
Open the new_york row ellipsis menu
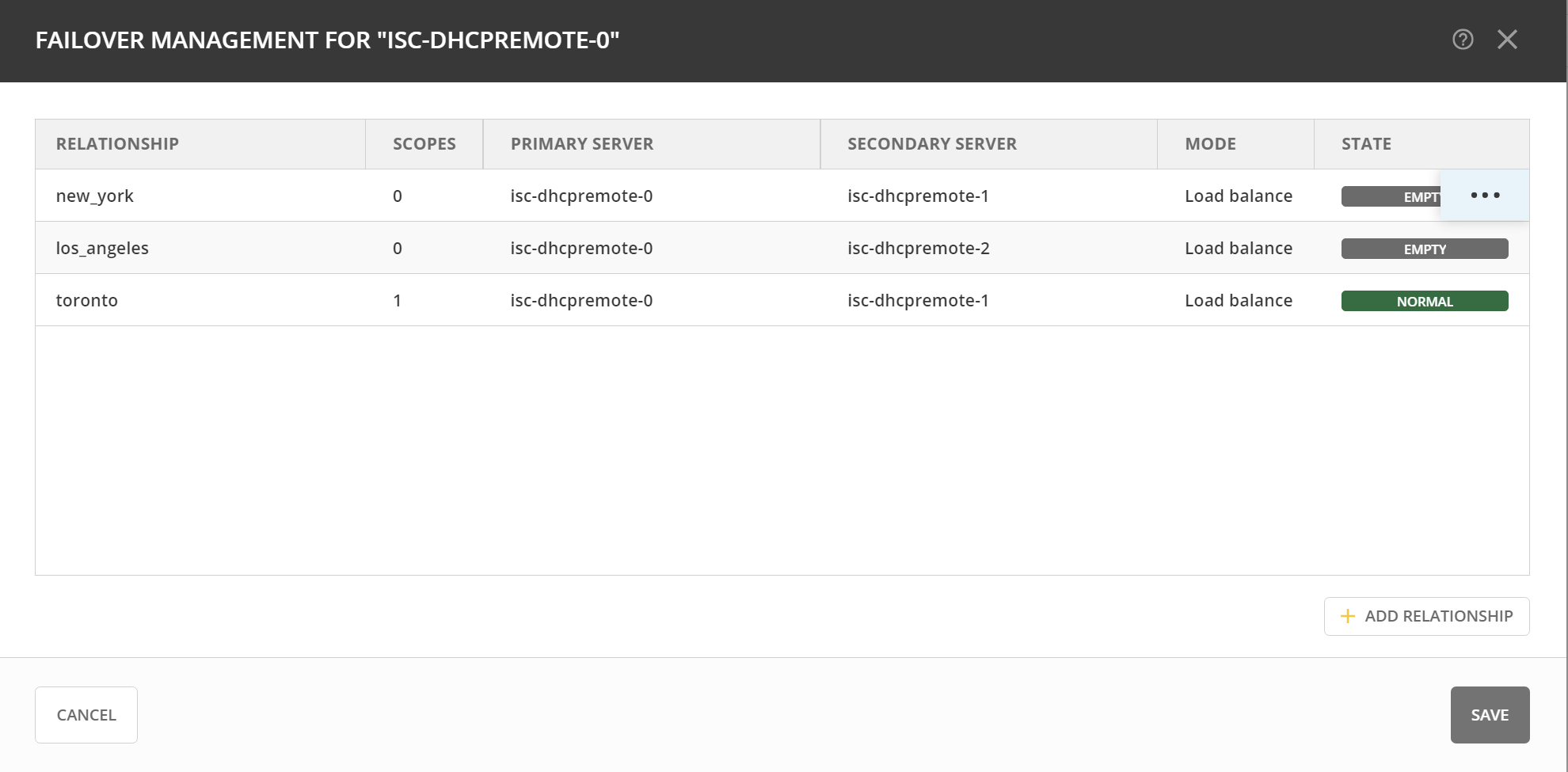tap(1485, 196)
